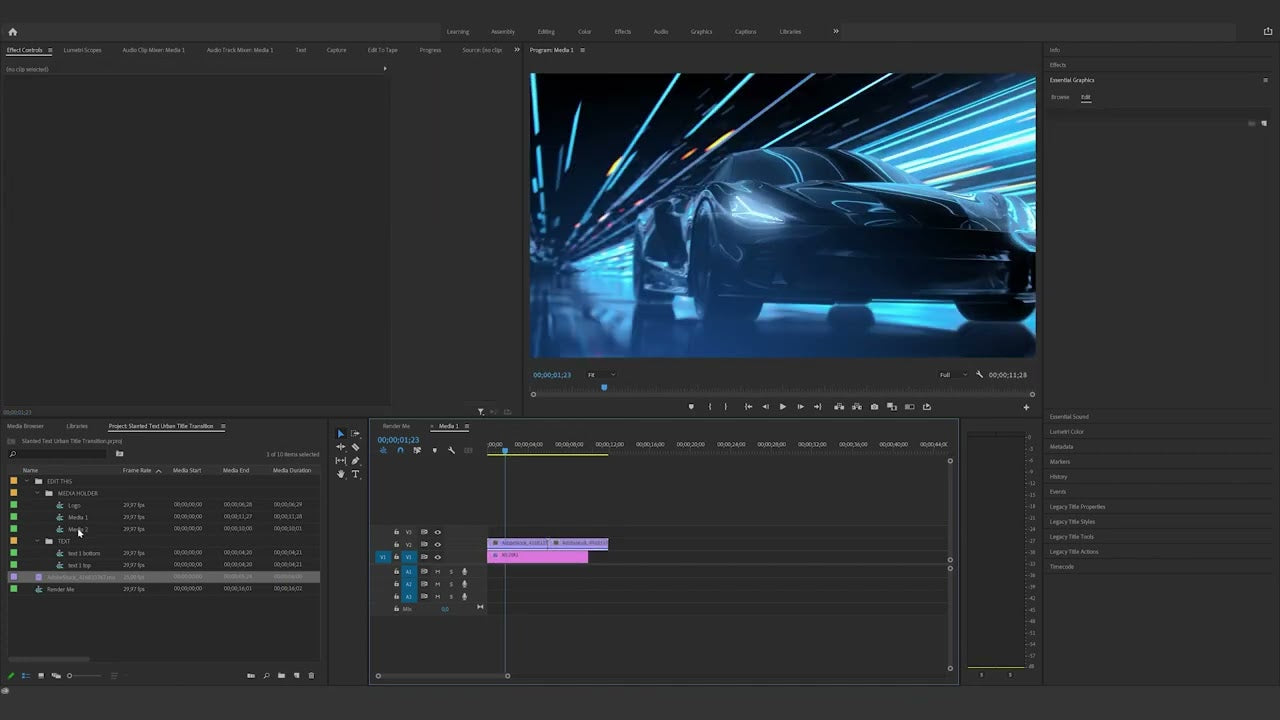Select the Razor tool in the timeline toolbar
The width and height of the screenshot is (1280, 720).
[x=358, y=447]
